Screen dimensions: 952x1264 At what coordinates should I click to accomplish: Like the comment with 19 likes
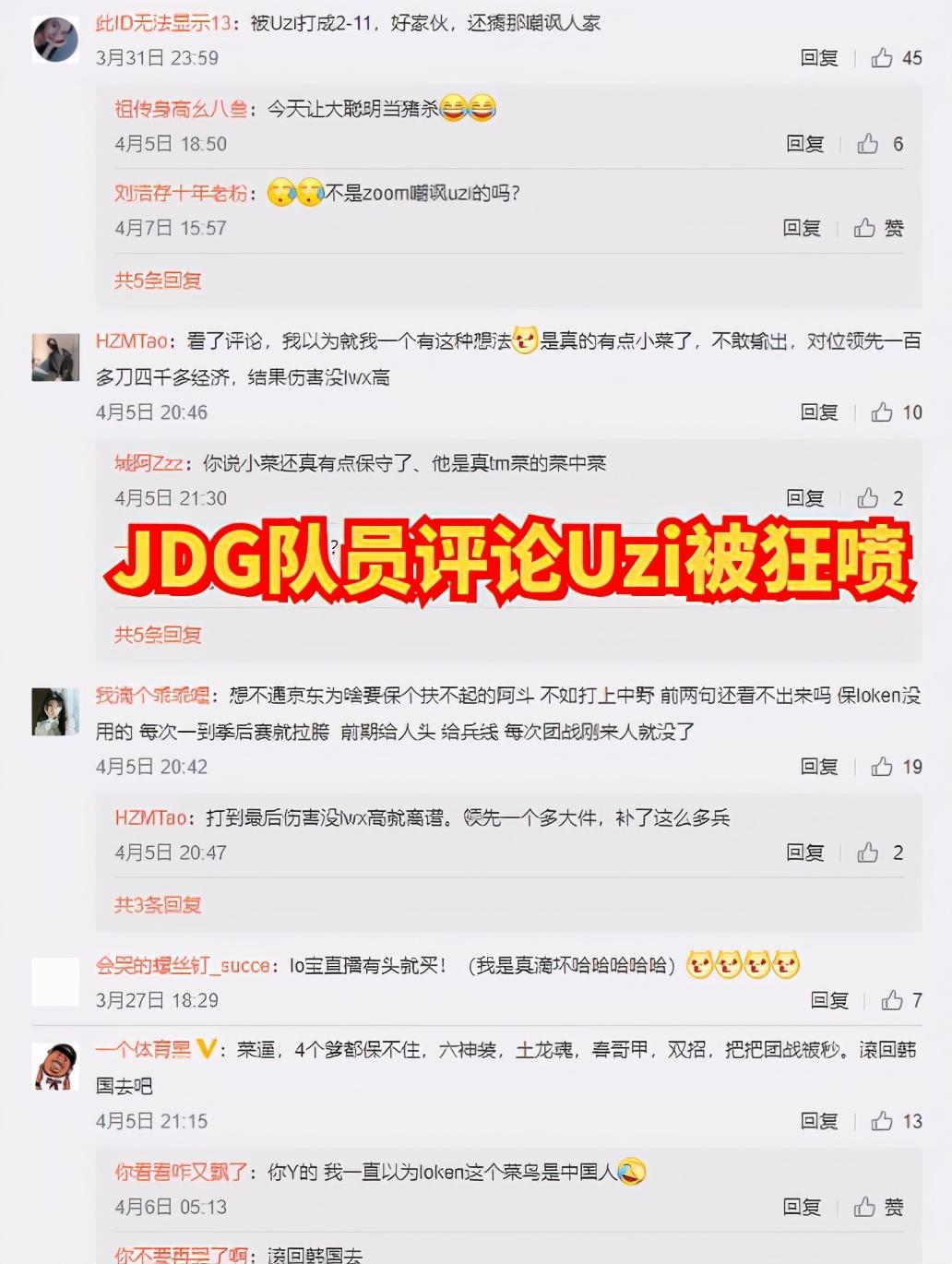click(896, 767)
